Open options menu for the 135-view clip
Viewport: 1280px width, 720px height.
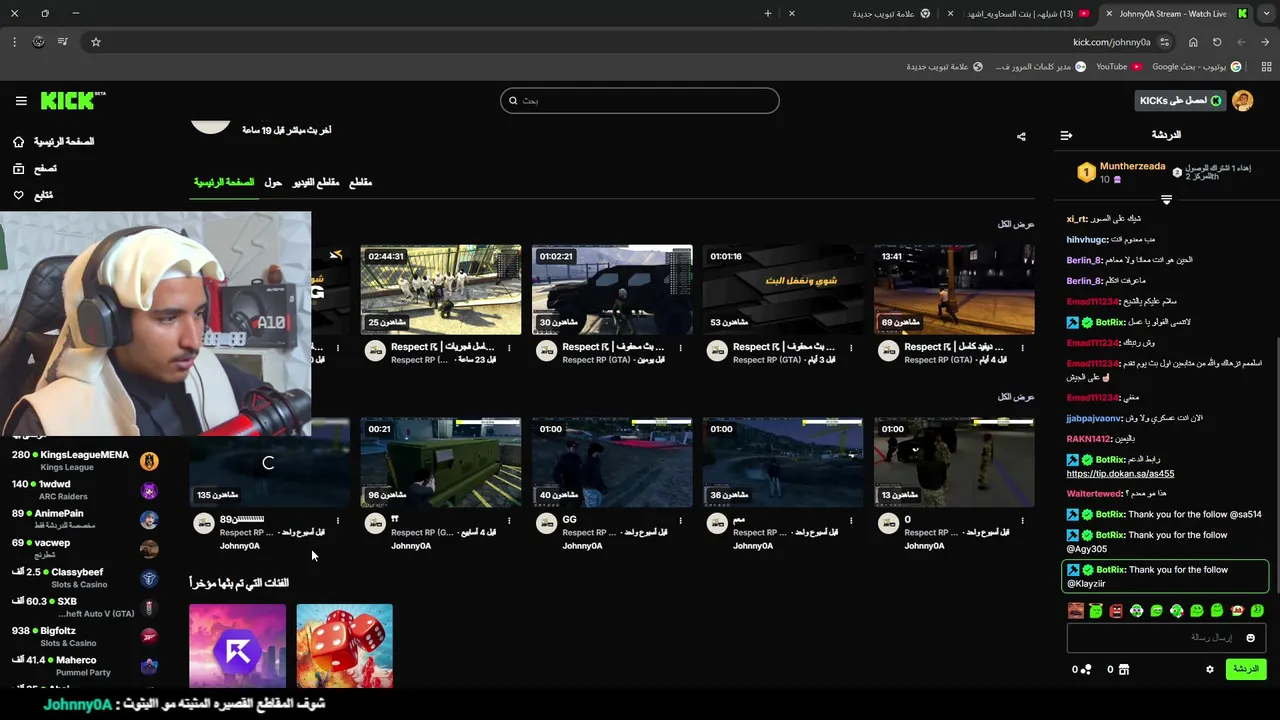pyautogui.click(x=338, y=521)
